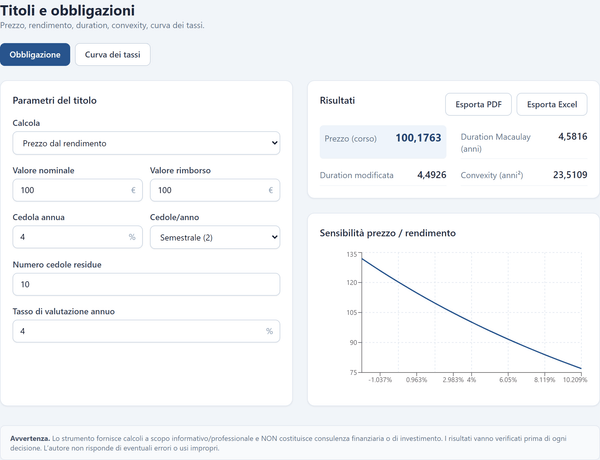Click the percent symbol in Cedola annua
600x460 pixels.
click(x=132, y=237)
